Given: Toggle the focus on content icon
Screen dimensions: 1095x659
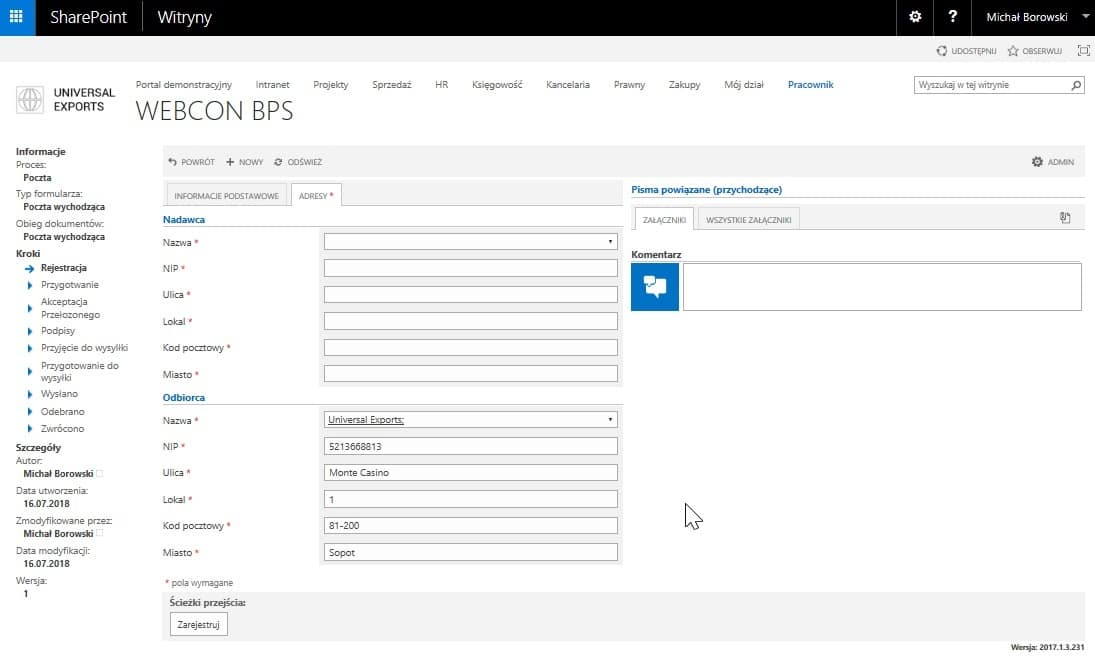Looking at the screenshot, I should (x=1083, y=50).
